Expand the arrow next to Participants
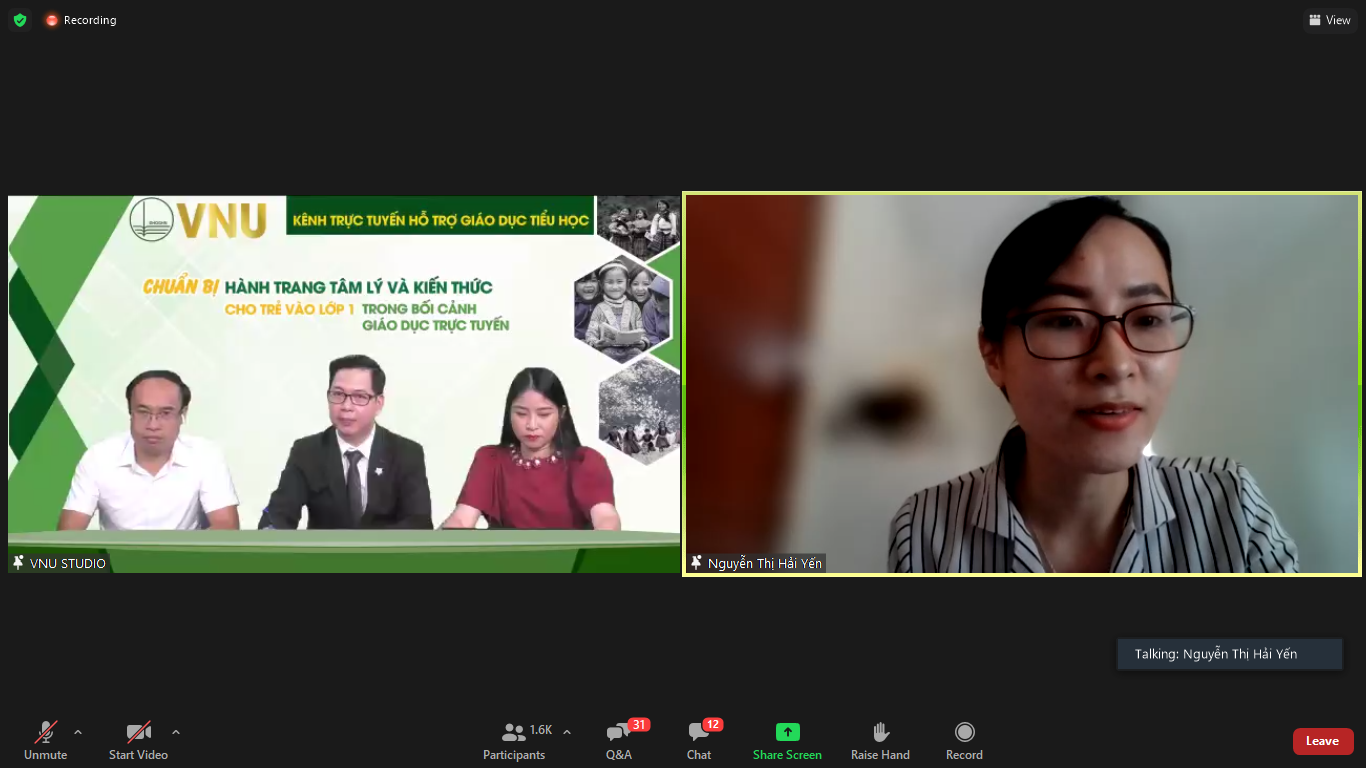1366x768 pixels. pyautogui.click(x=567, y=732)
